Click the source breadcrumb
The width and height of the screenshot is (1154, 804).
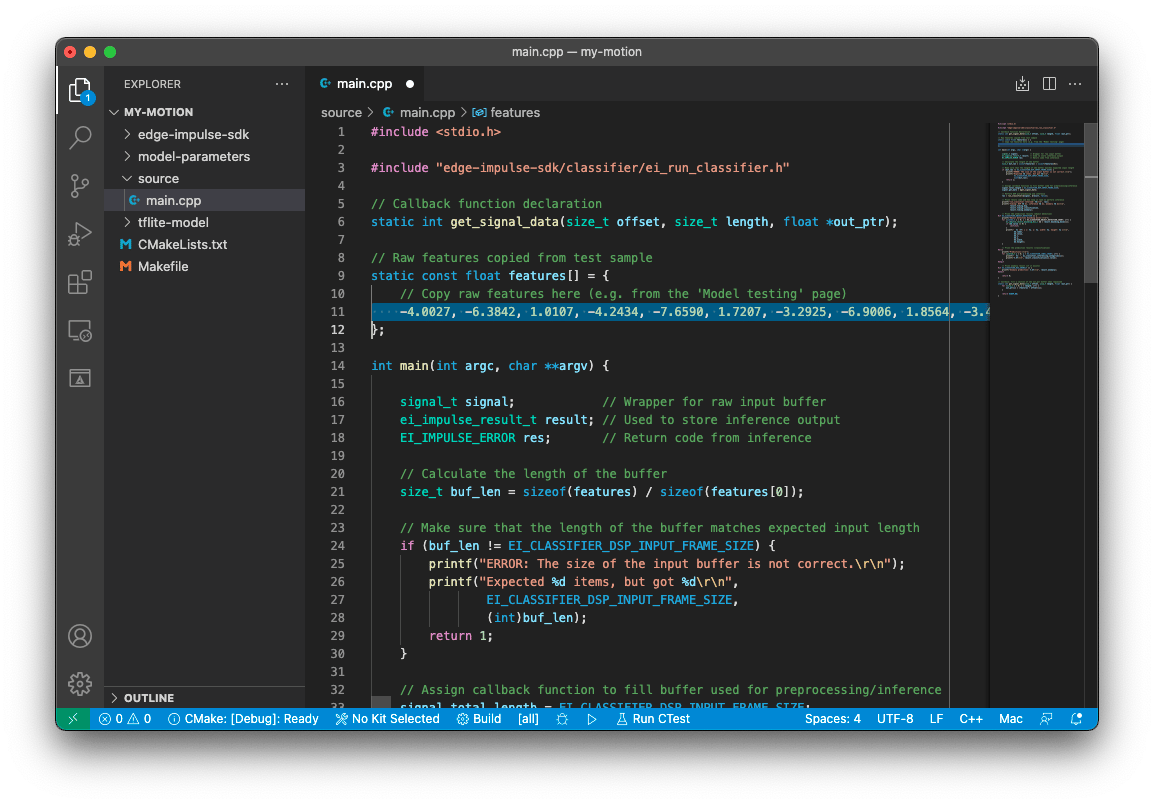click(341, 113)
